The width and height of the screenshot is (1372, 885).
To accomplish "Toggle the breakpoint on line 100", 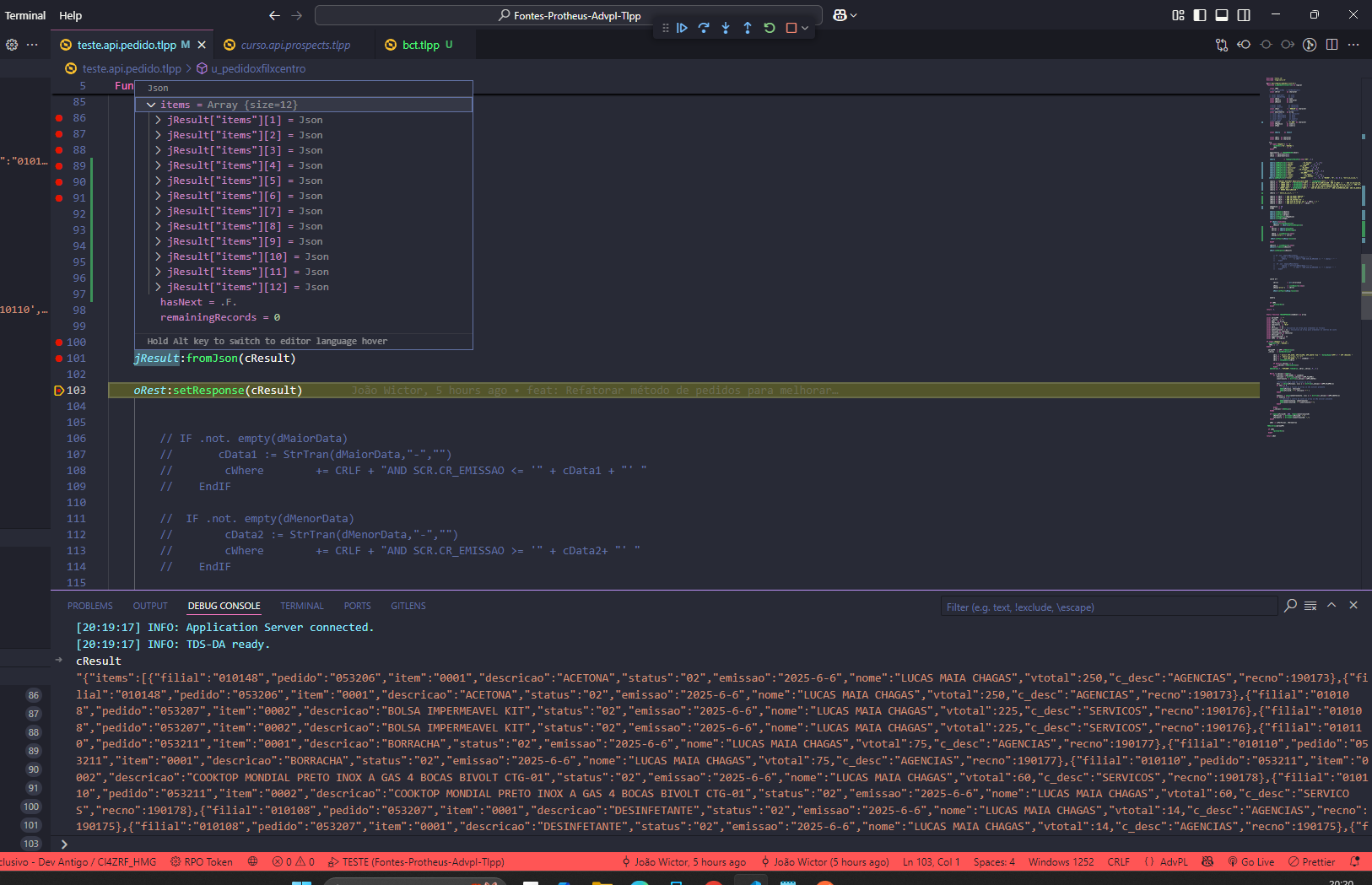I will pyautogui.click(x=59, y=343).
